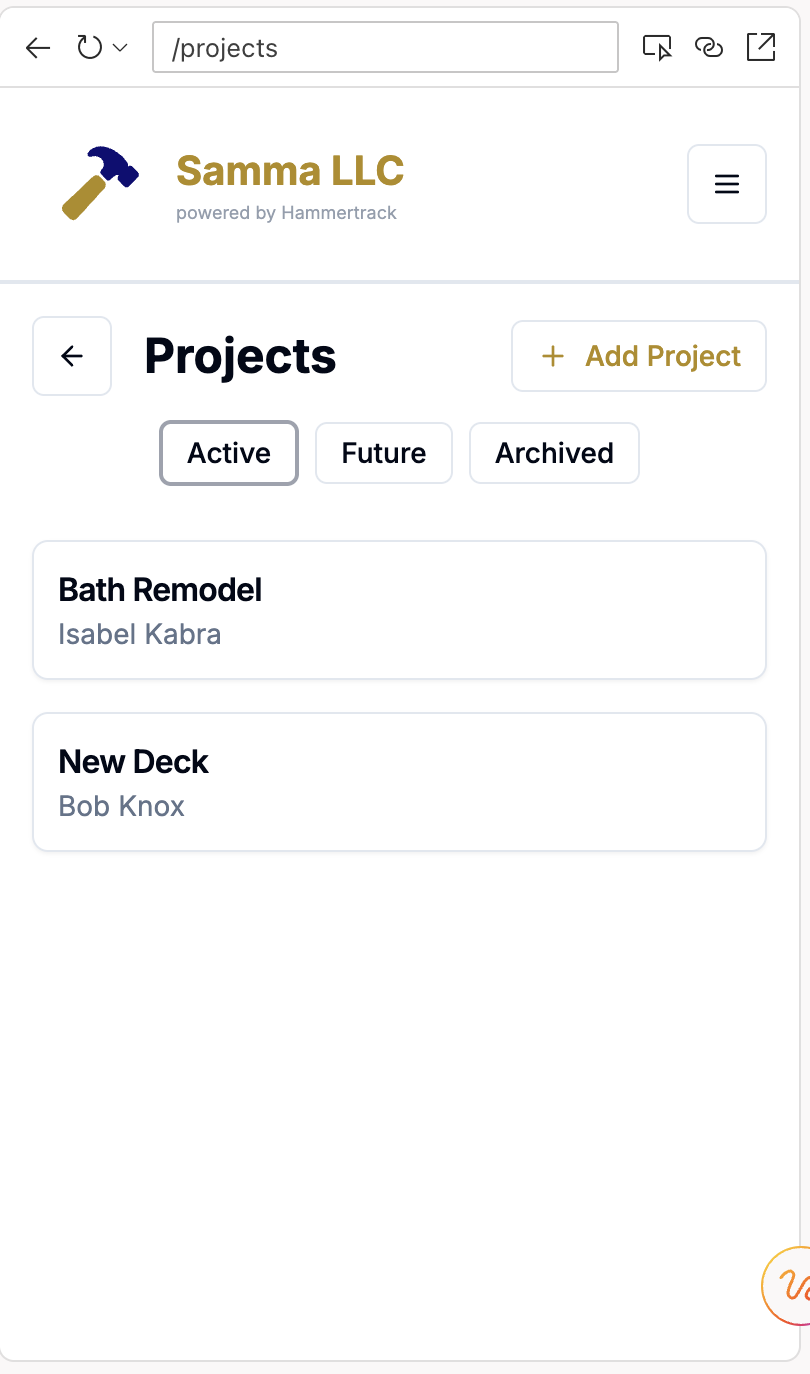This screenshot has height=1374, width=810.
Task: Reload the preview page
Action: click(x=90, y=48)
